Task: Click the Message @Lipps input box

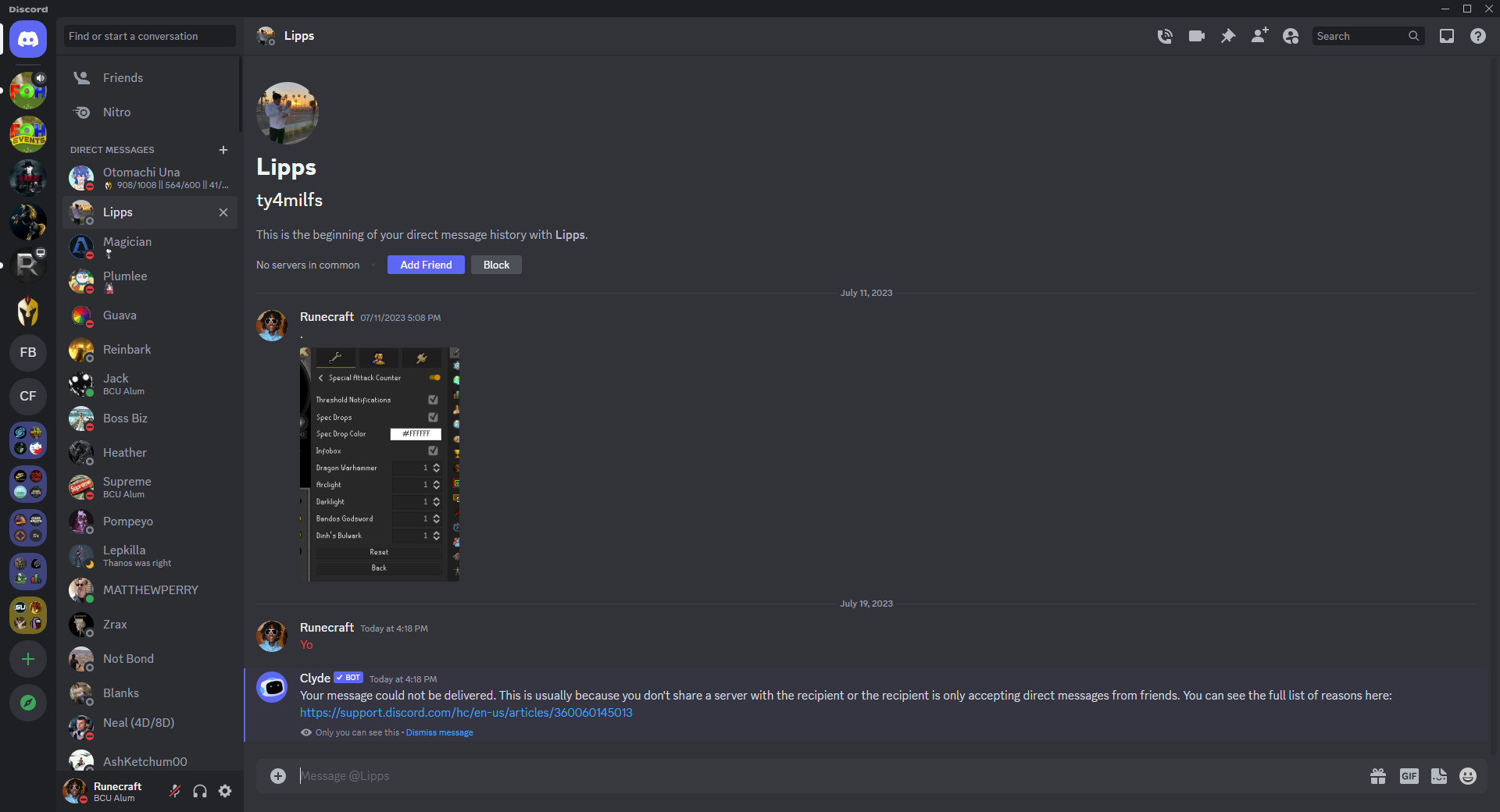Action: pyautogui.click(x=828, y=776)
